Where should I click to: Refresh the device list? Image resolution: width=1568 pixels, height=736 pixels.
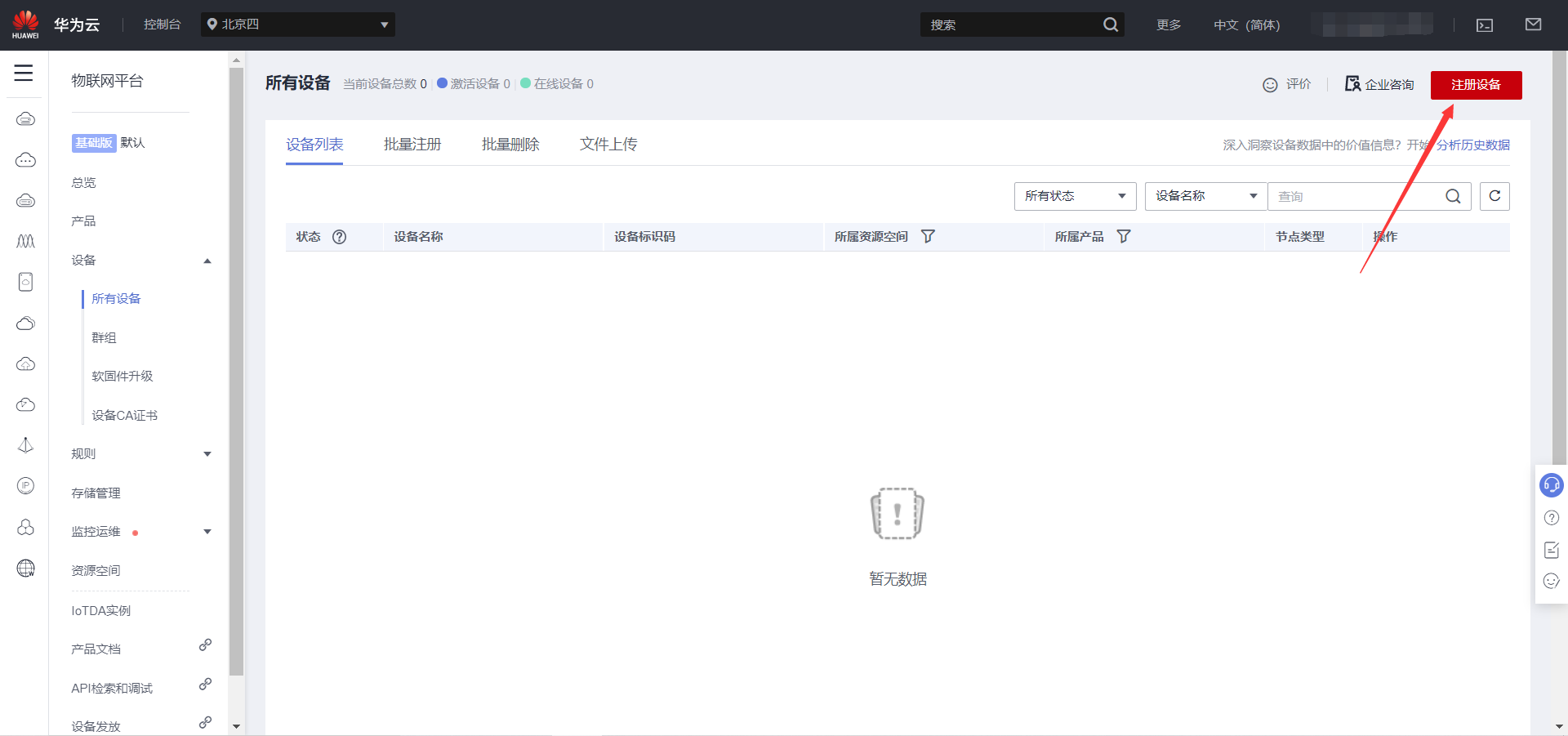(1494, 196)
